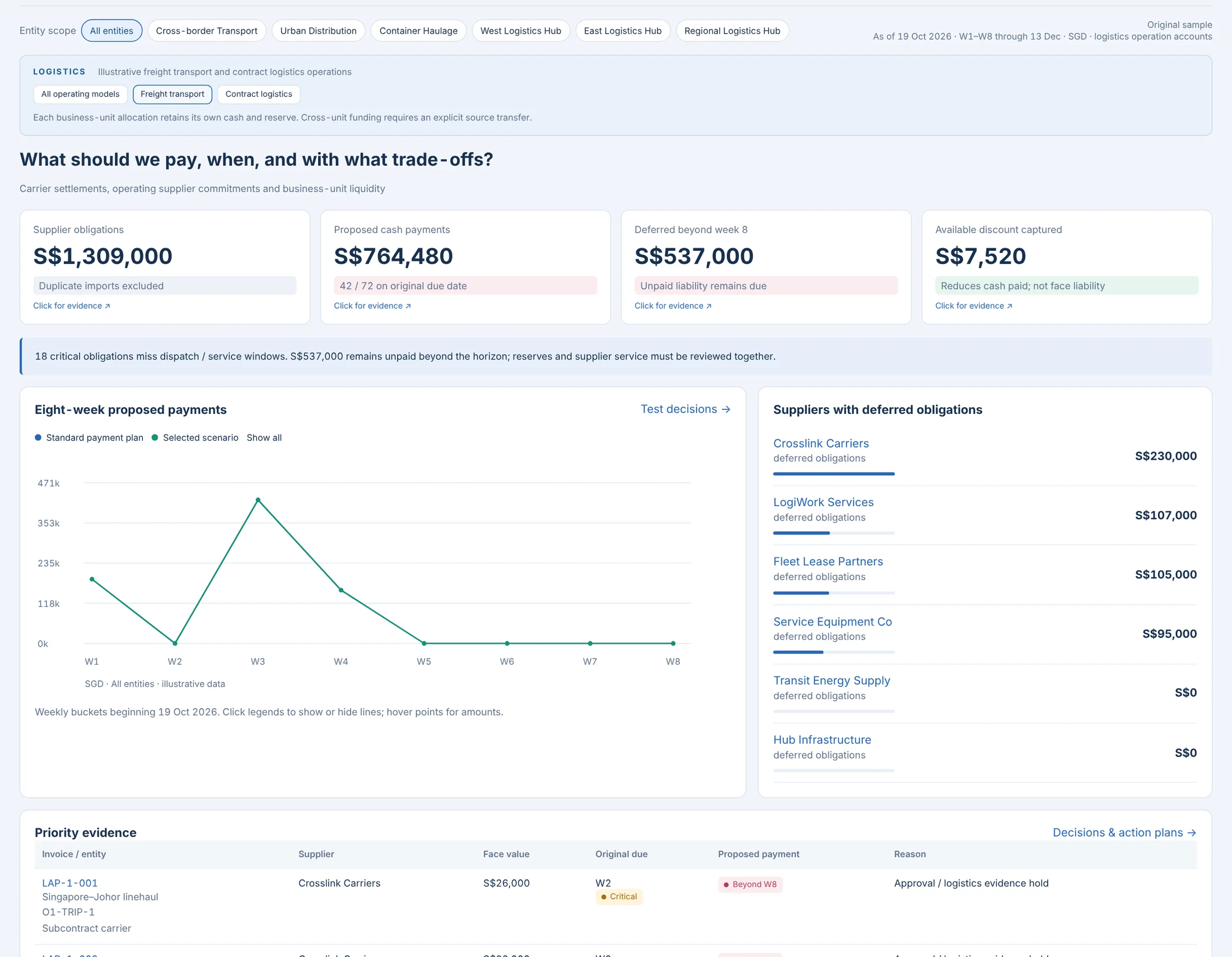Open Fleet Lease Partners supplier link
1232x957 pixels.
click(x=828, y=561)
